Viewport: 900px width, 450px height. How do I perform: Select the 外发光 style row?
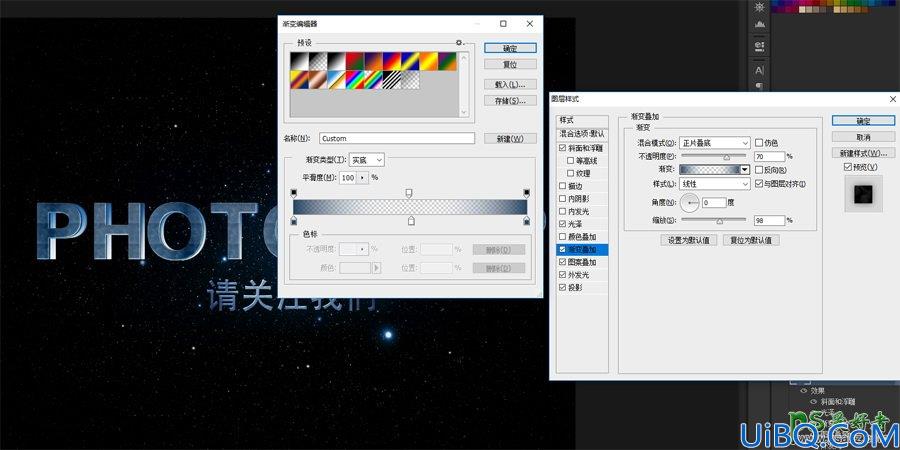coord(582,275)
